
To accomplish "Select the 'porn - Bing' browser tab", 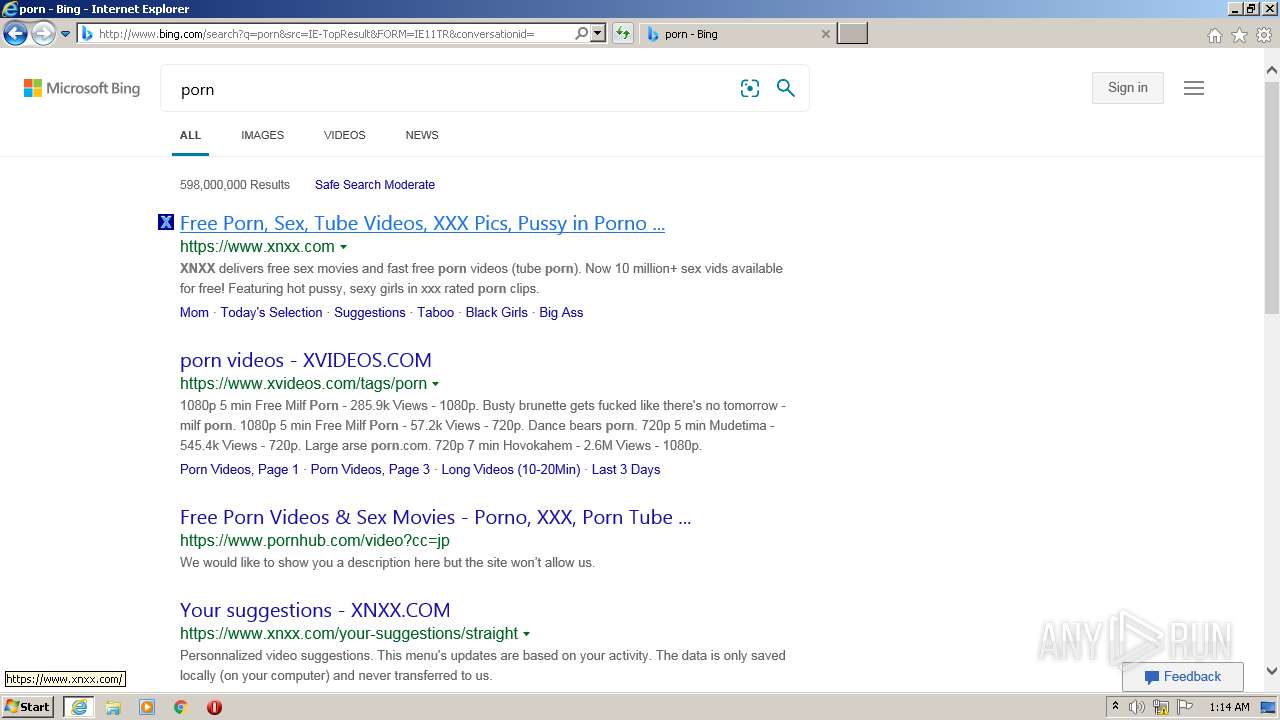I will tap(735, 34).
